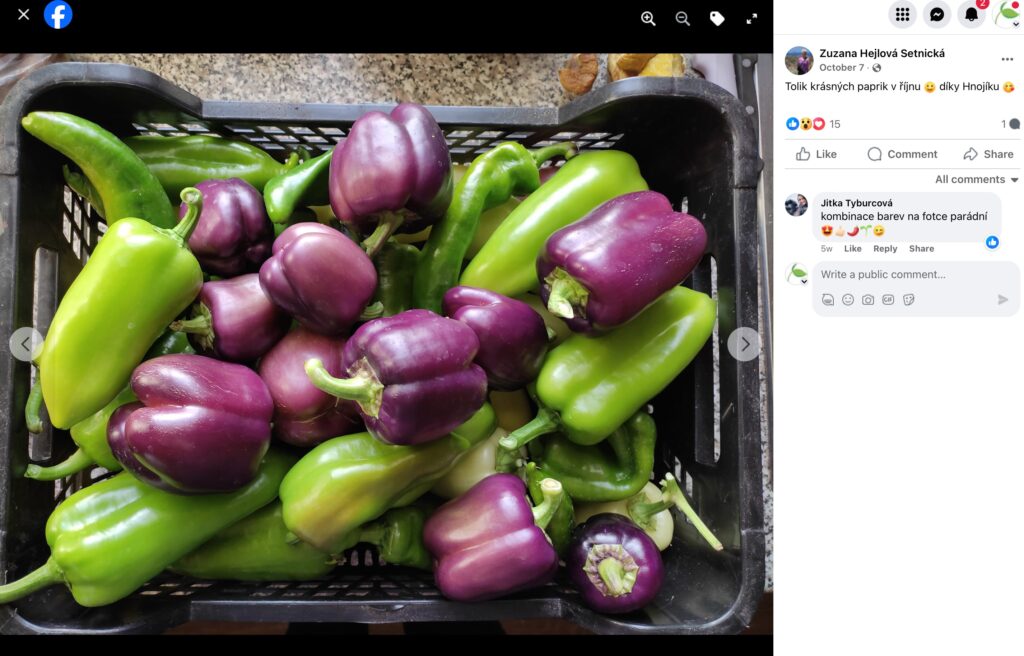Screen dimensions: 1024x656
Task: Enter fullscreen photo view
Action: click(752, 19)
